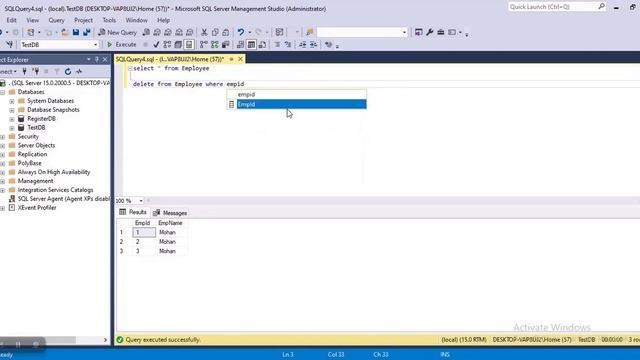
Task: Click Object Explorer horizontal scrollbar right arrow
Action: click(x=105, y=340)
